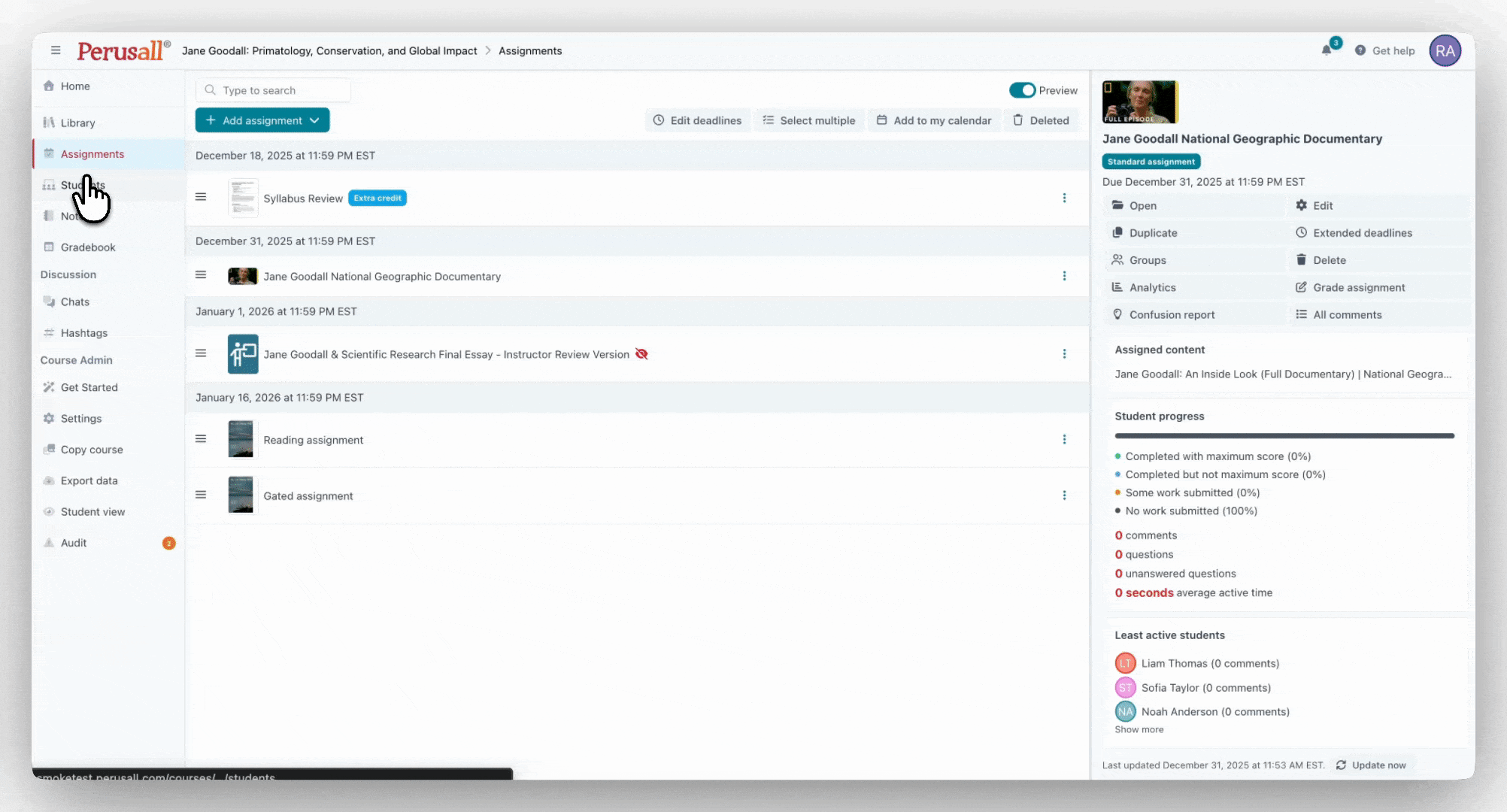
Task: Open Get Started in the sidebar
Action: point(109,387)
